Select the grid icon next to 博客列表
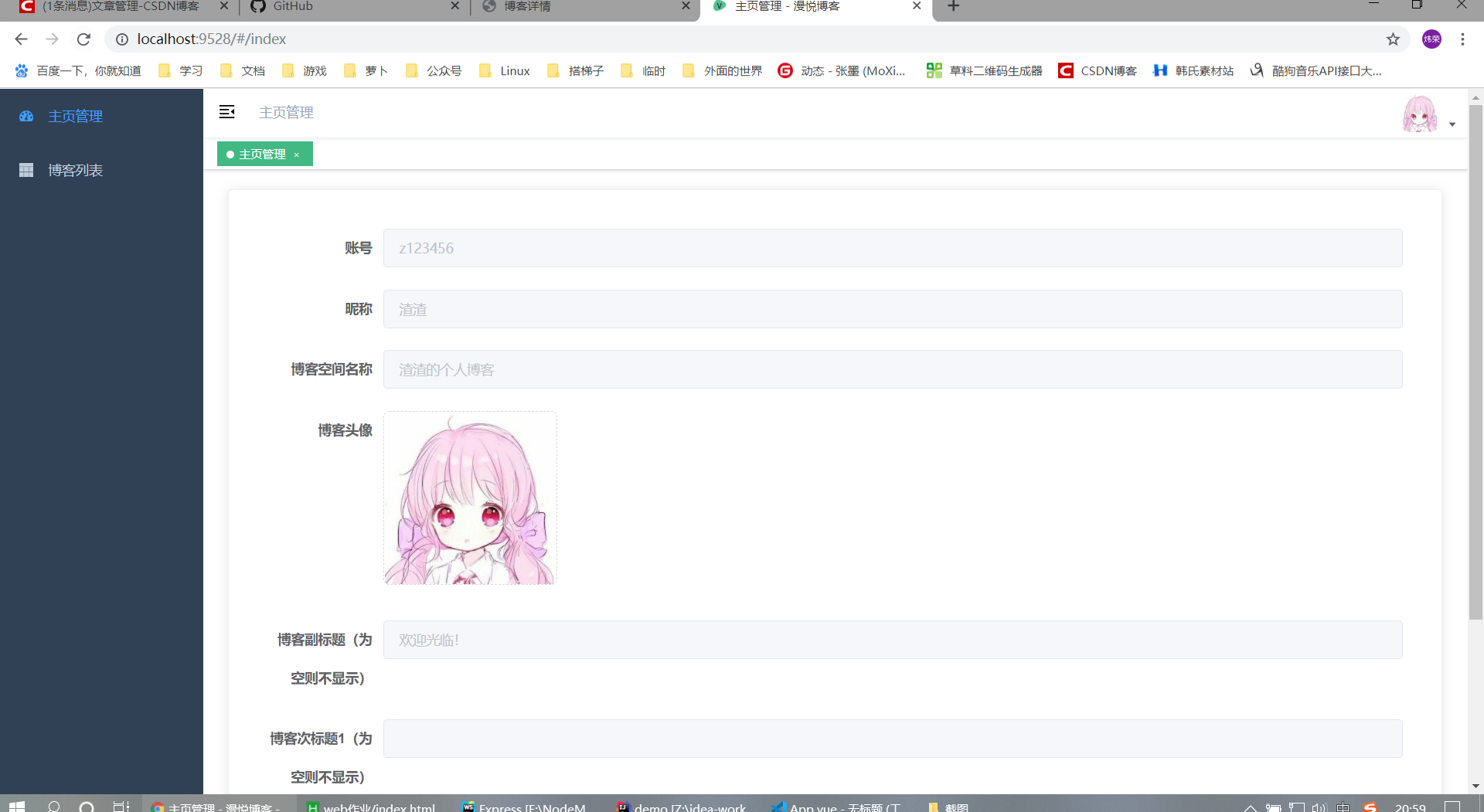 pos(26,170)
